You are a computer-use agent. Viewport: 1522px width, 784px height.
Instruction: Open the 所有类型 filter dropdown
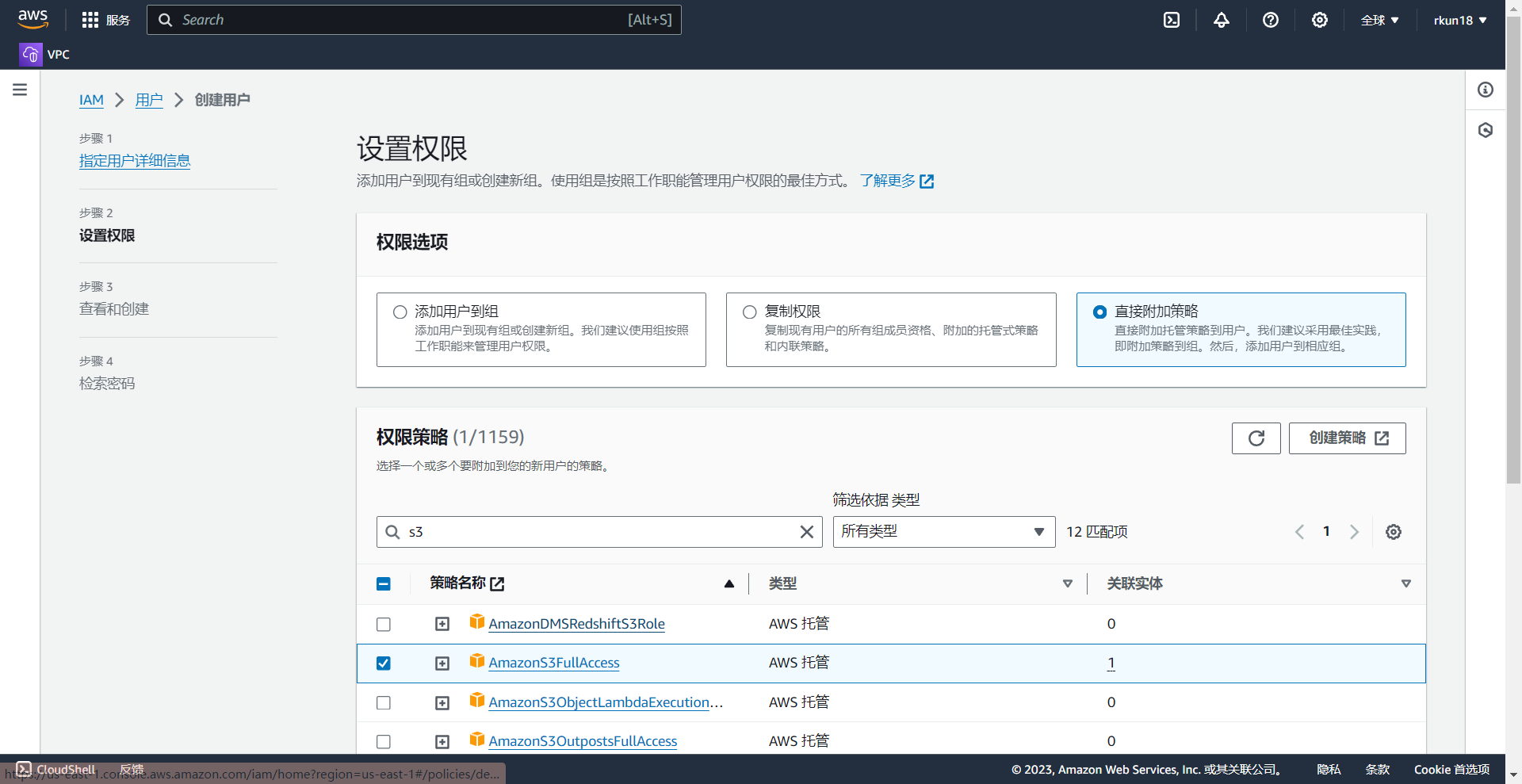(944, 532)
